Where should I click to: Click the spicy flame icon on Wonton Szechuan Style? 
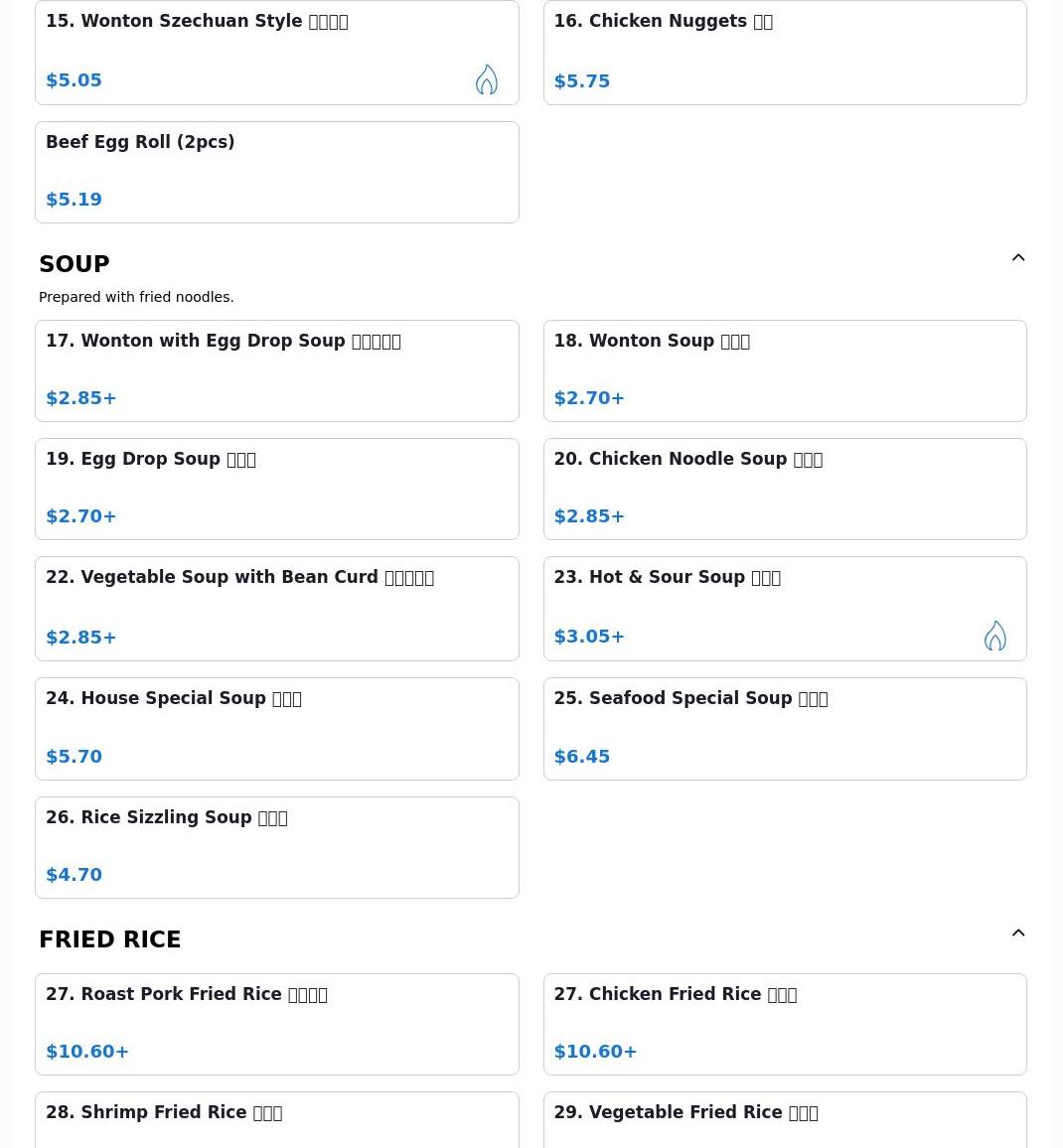coord(486,79)
